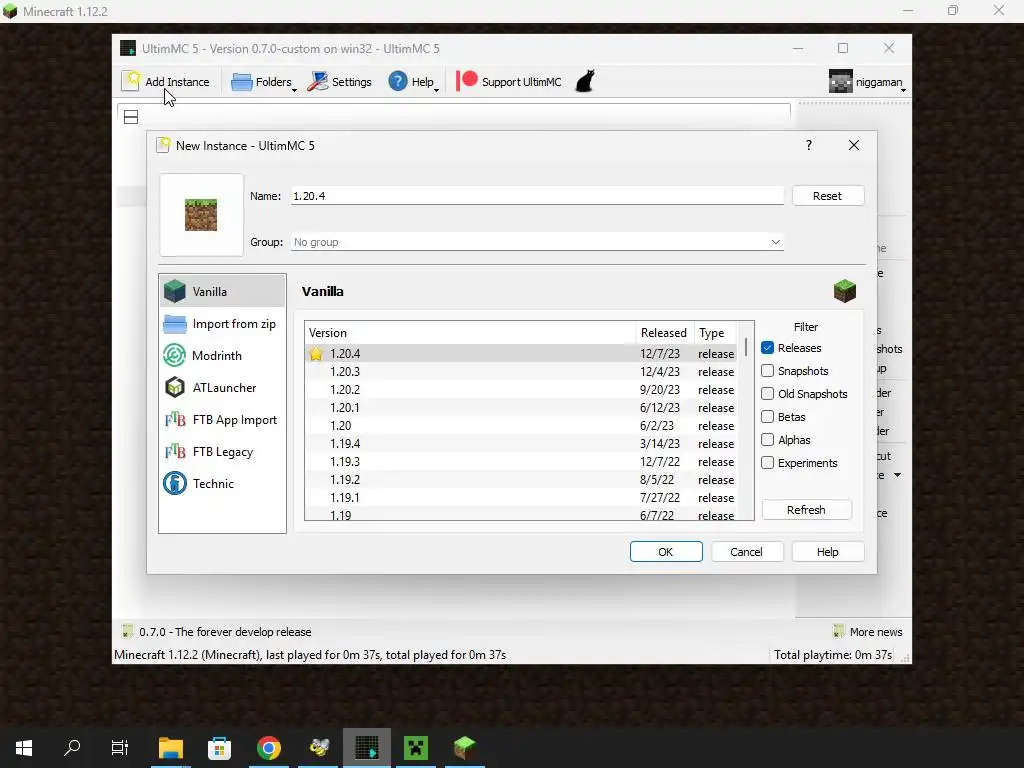Click the More news button

click(x=868, y=632)
